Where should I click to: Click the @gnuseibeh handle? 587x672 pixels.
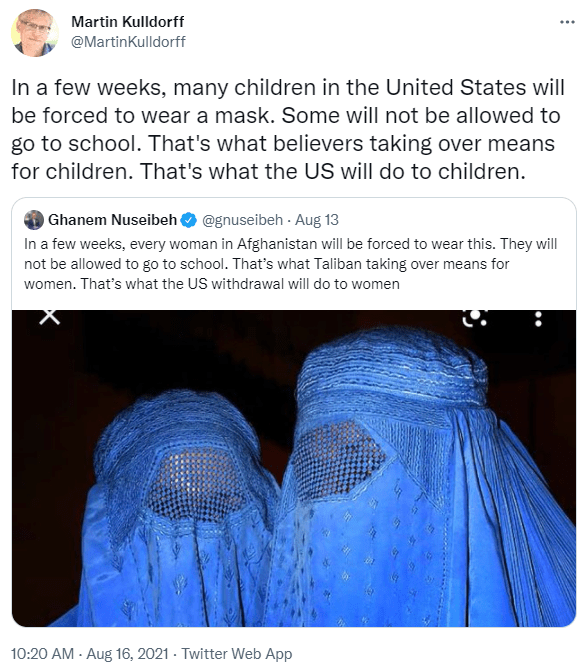coord(242,220)
